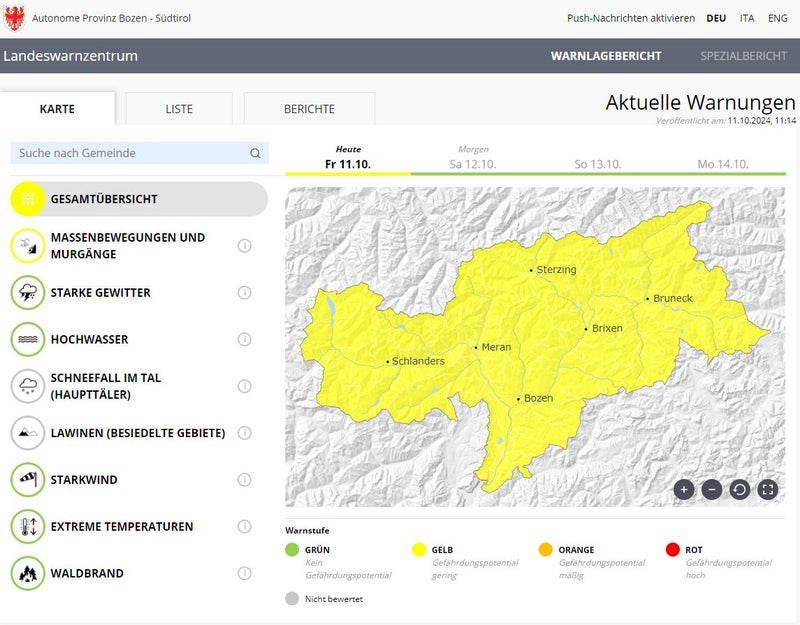Viewport: 800px width, 625px height.
Task: Select the Waldbrand forest fire icon
Action: coord(28,574)
